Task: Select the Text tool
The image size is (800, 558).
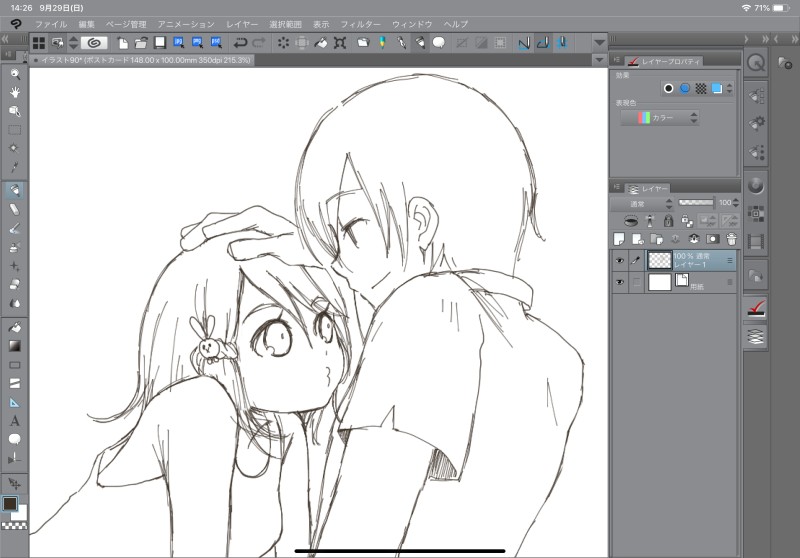Action: click(15, 421)
